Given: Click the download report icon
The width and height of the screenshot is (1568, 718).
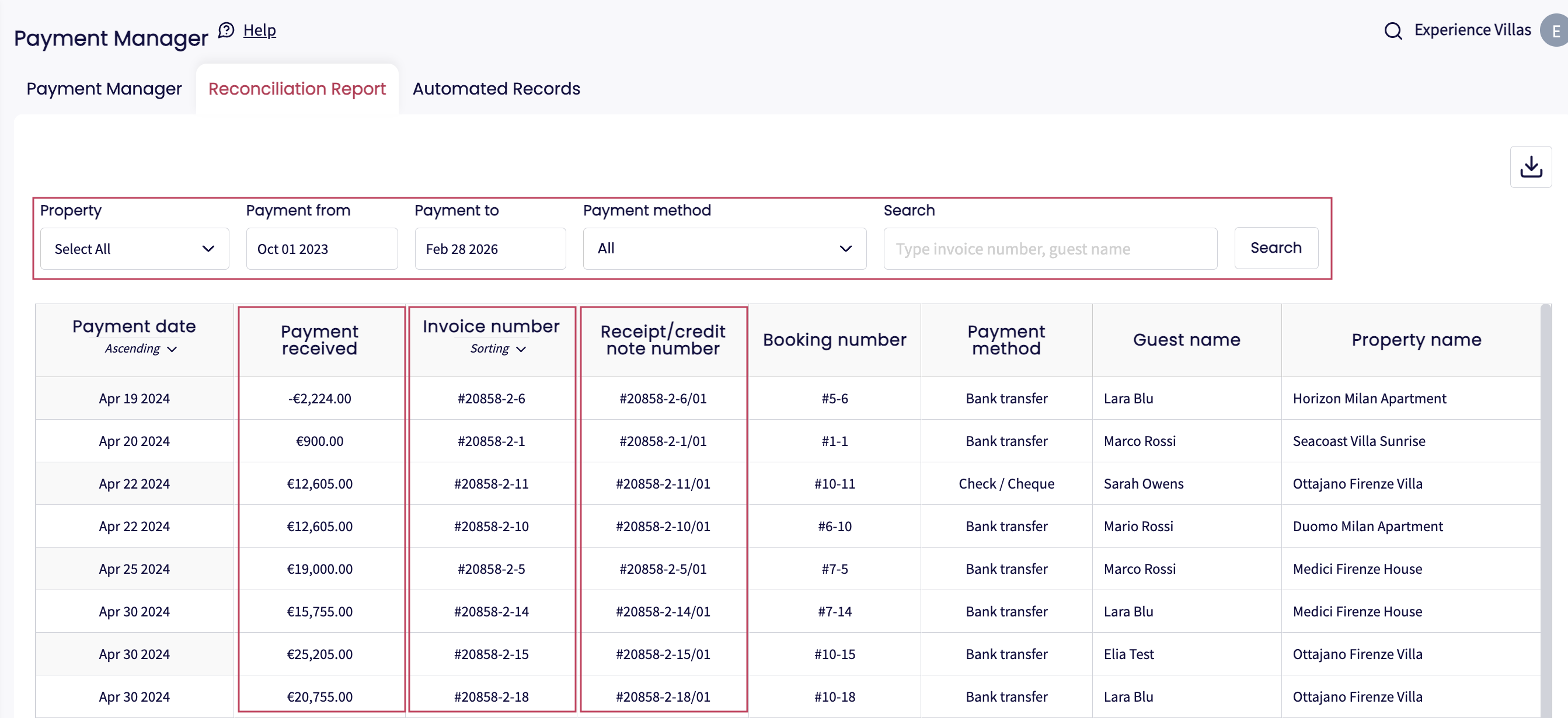Looking at the screenshot, I should pyautogui.click(x=1530, y=167).
